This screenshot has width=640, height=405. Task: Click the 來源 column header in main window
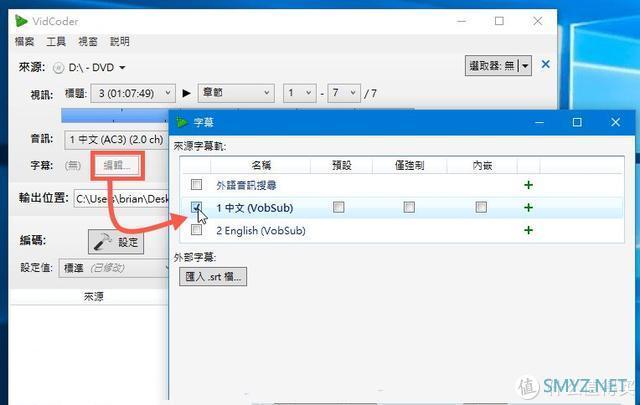click(x=93, y=296)
